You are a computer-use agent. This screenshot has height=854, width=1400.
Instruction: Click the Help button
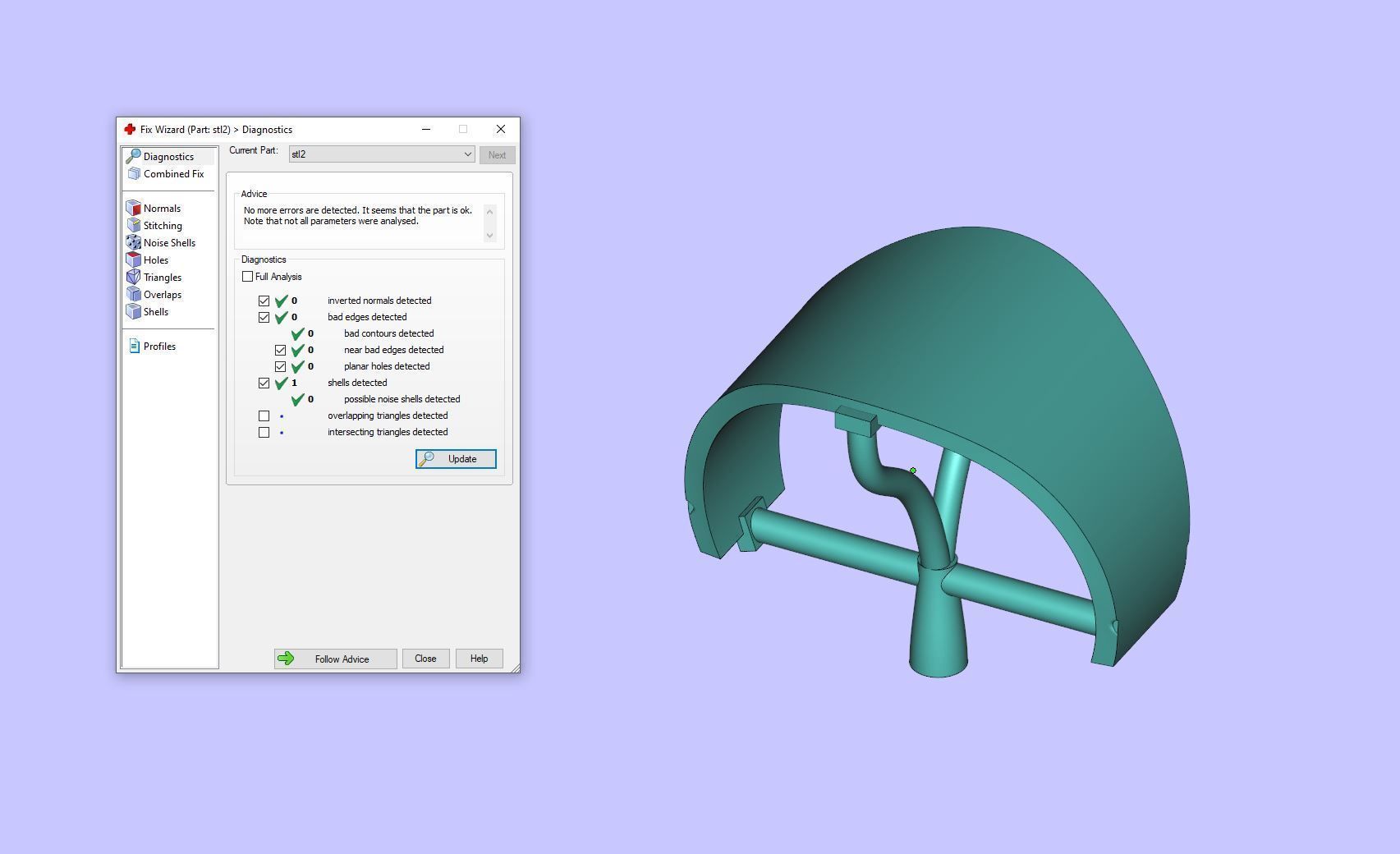(x=479, y=659)
